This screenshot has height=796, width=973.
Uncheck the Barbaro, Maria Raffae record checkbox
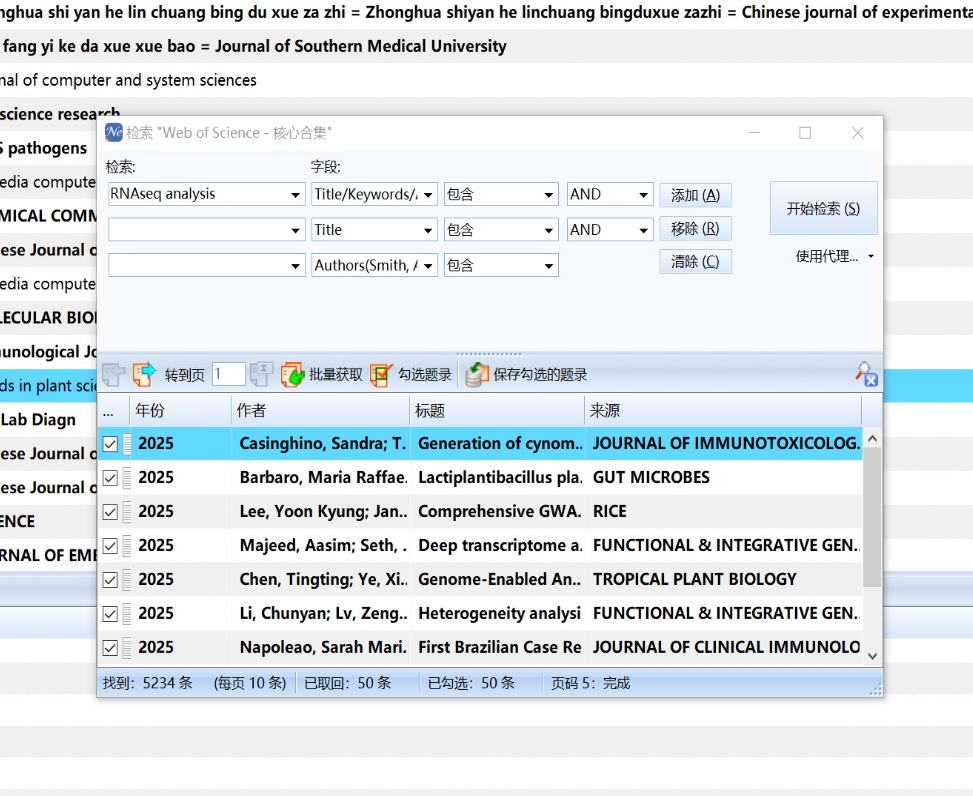tap(110, 478)
